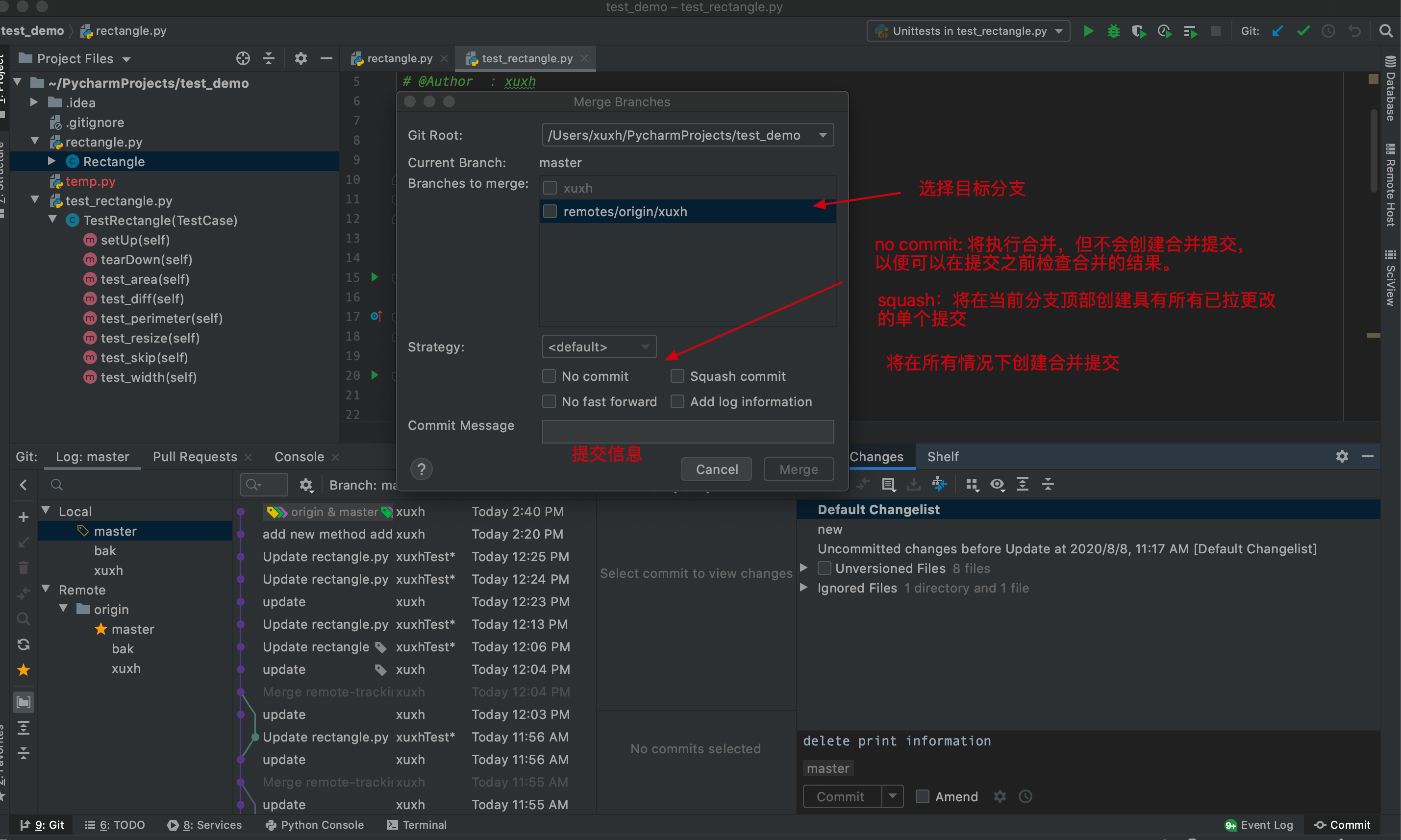Screen dimensions: 1401x840
Task: Click the Commit button in Changes panel
Action: pyautogui.click(x=842, y=796)
